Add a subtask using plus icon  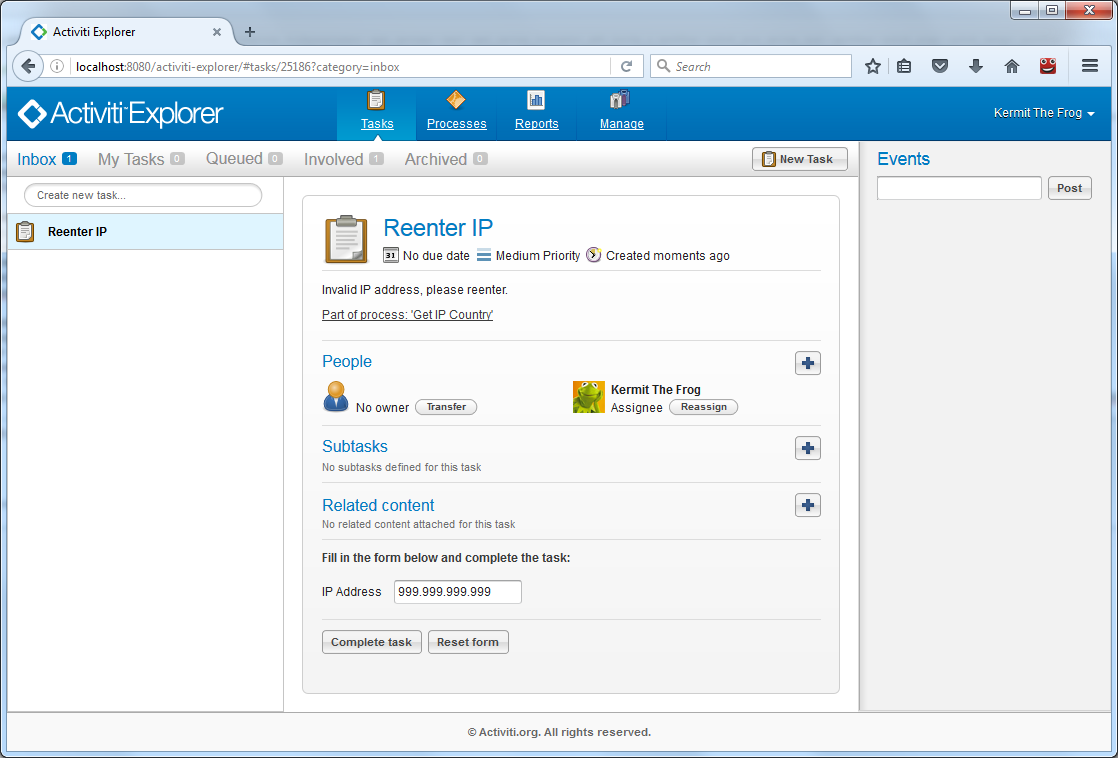[x=808, y=448]
